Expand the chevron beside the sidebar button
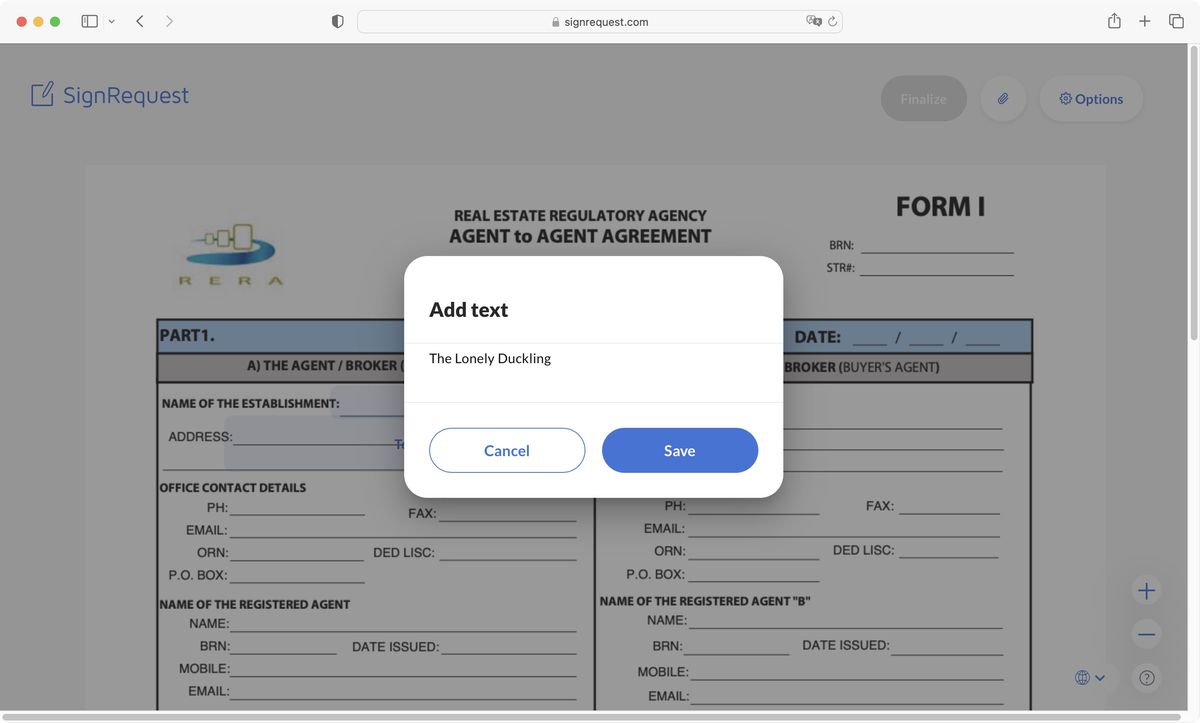1200x723 pixels. (x=111, y=20)
